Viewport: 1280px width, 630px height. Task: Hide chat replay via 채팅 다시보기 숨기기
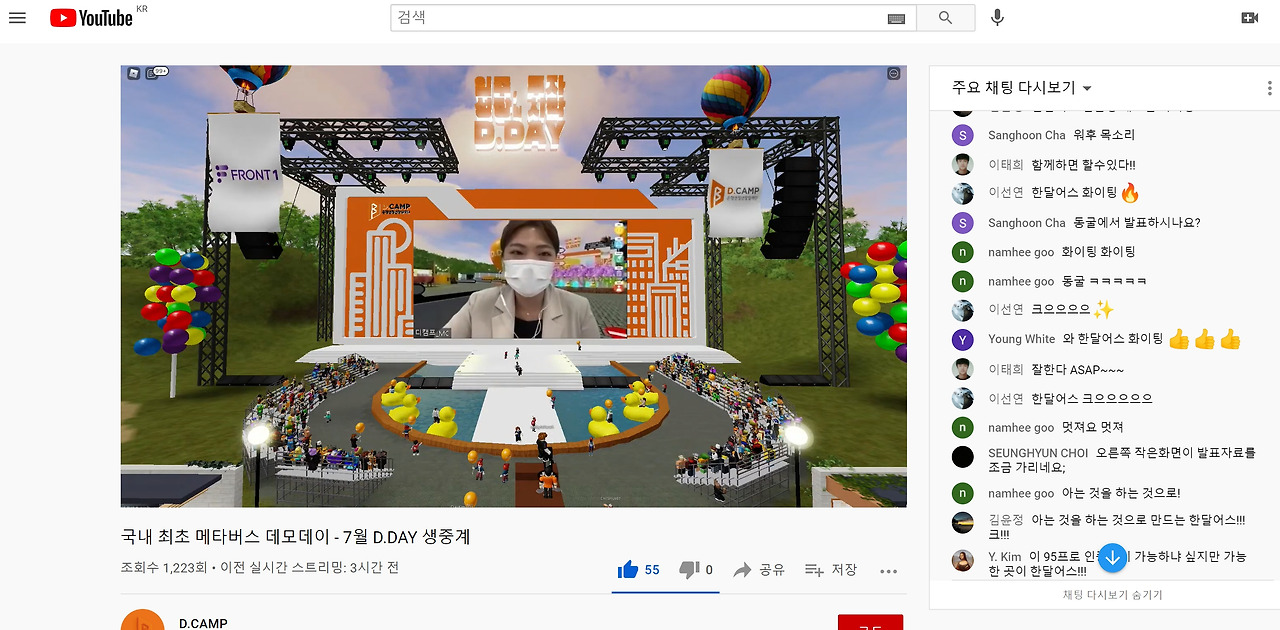click(1112, 595)
